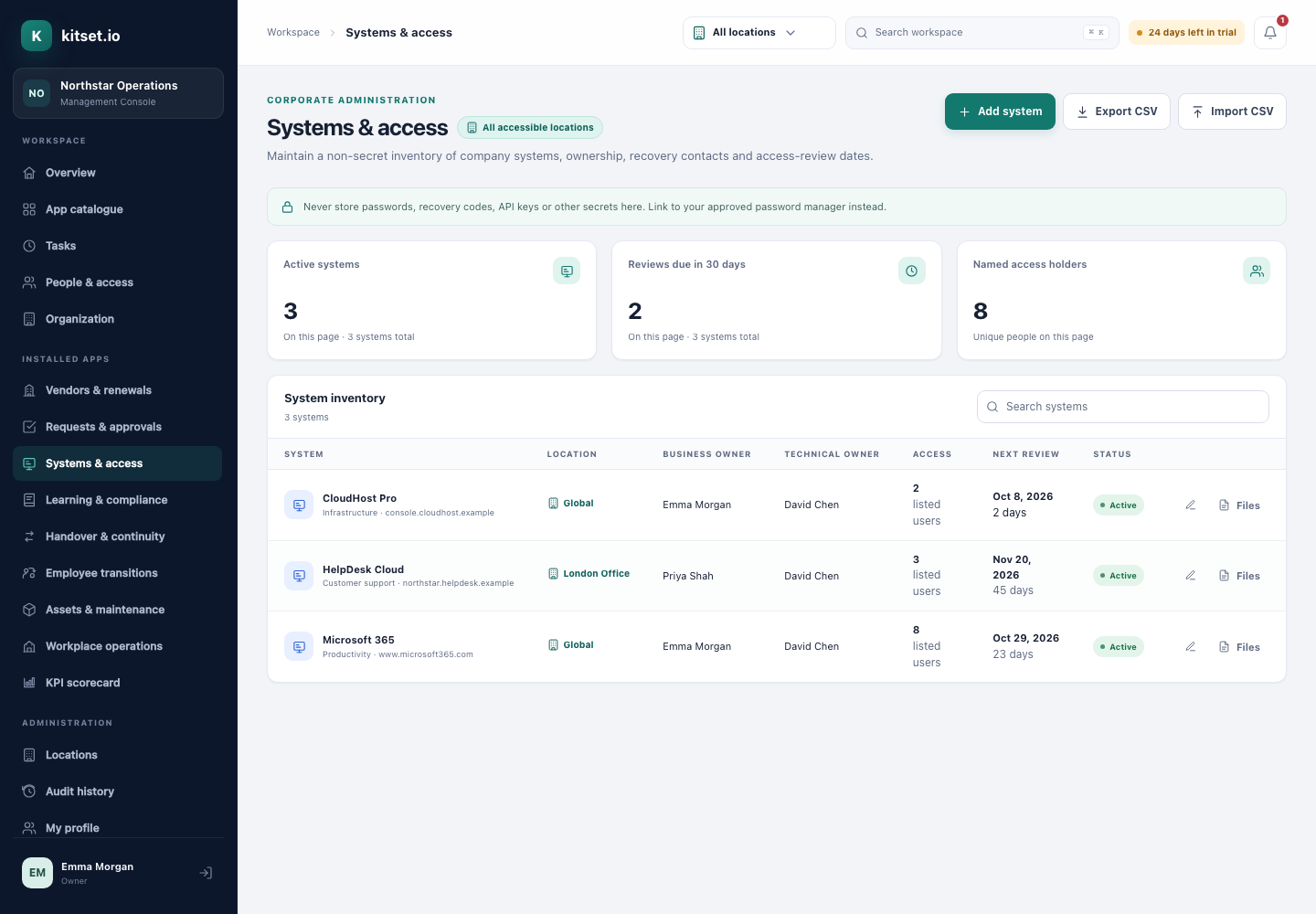Image resolution: width=1316 pixels, height=914 pixels.
Task: Click the Assets & maintenance box icon
Action: 29,610
